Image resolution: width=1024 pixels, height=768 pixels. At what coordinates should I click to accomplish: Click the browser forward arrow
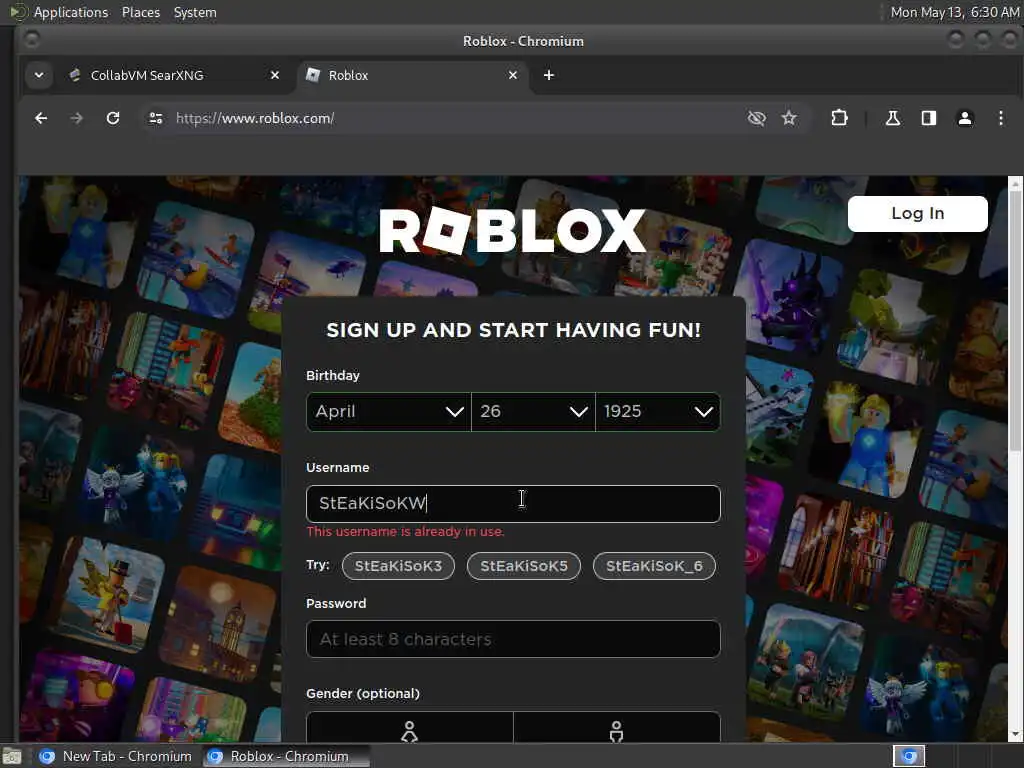pos(76,118)
